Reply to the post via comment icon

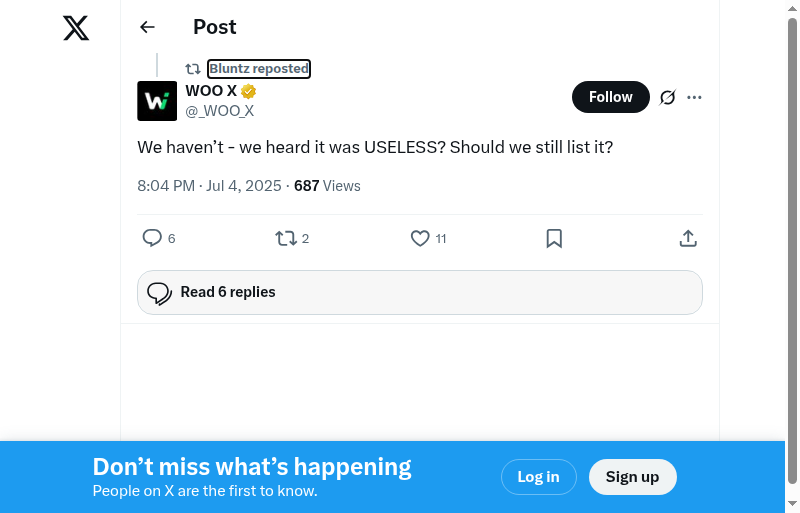pos(153,238)
